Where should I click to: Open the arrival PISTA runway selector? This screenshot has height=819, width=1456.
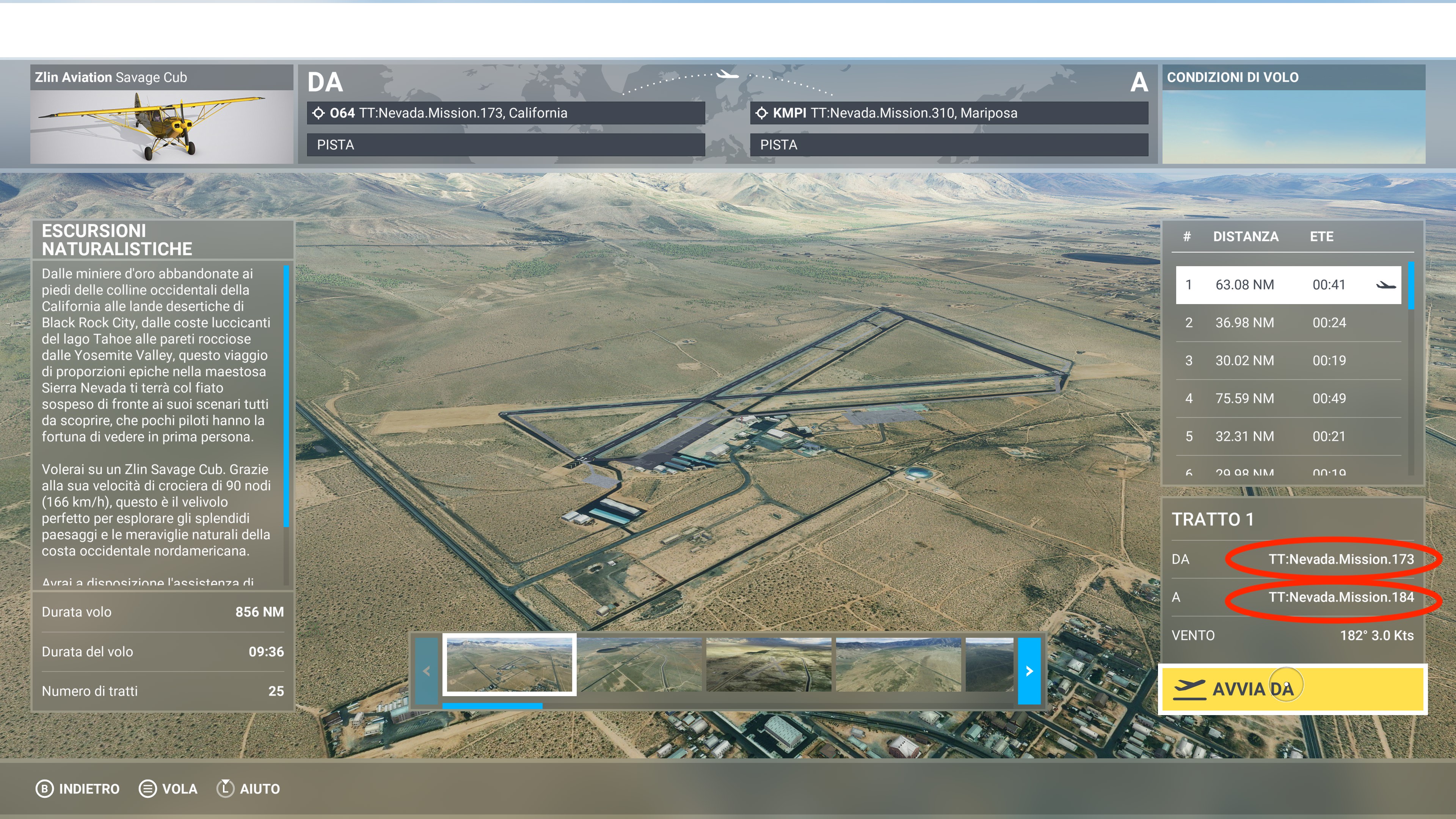949,145
